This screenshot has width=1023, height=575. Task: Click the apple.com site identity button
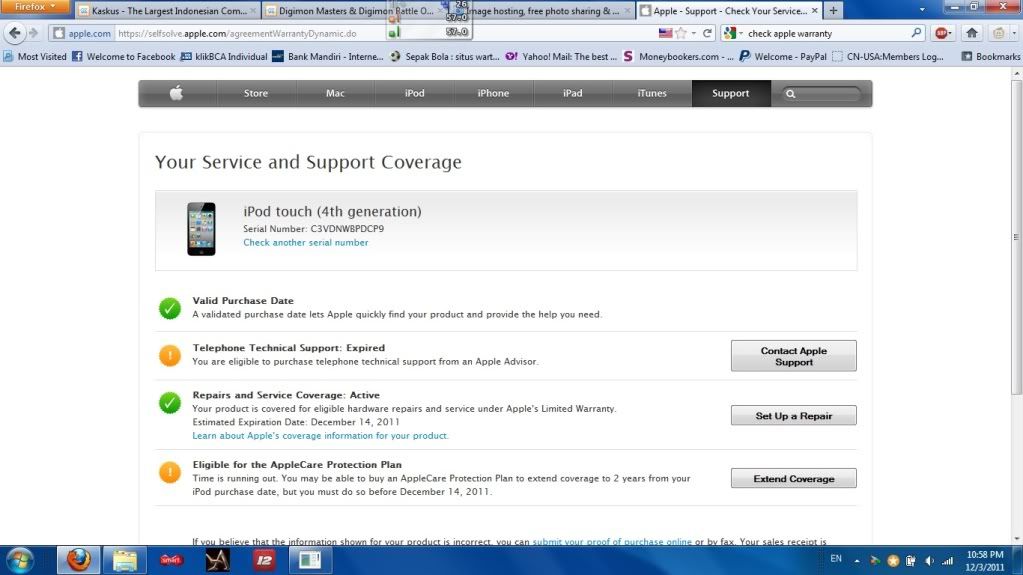click(82, 33)
